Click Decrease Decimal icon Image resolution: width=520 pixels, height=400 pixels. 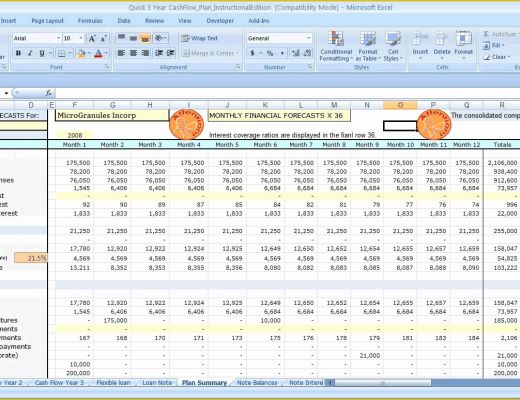click(307, 53)
